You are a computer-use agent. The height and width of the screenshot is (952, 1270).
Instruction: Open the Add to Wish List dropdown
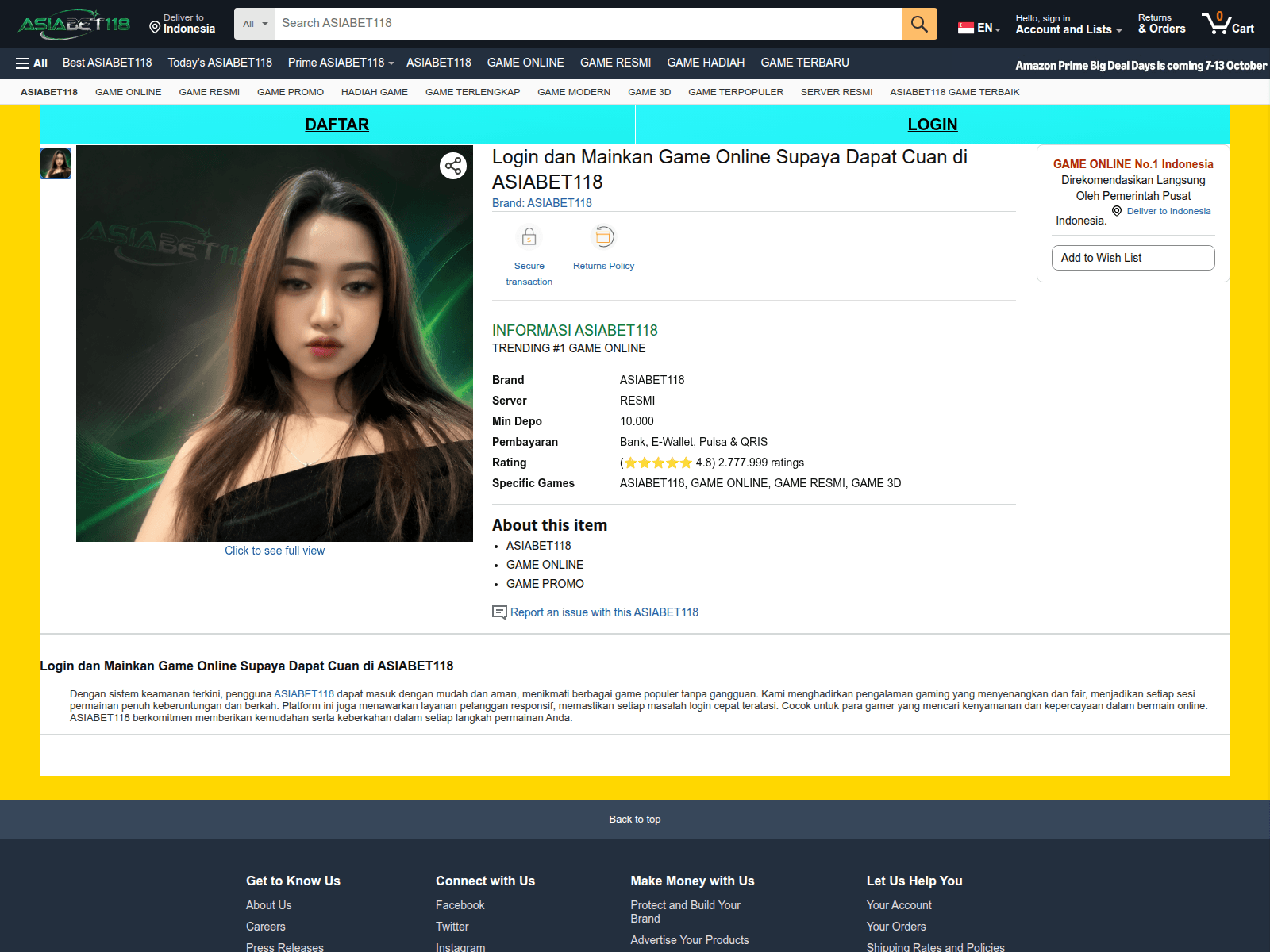point(1133,258)
